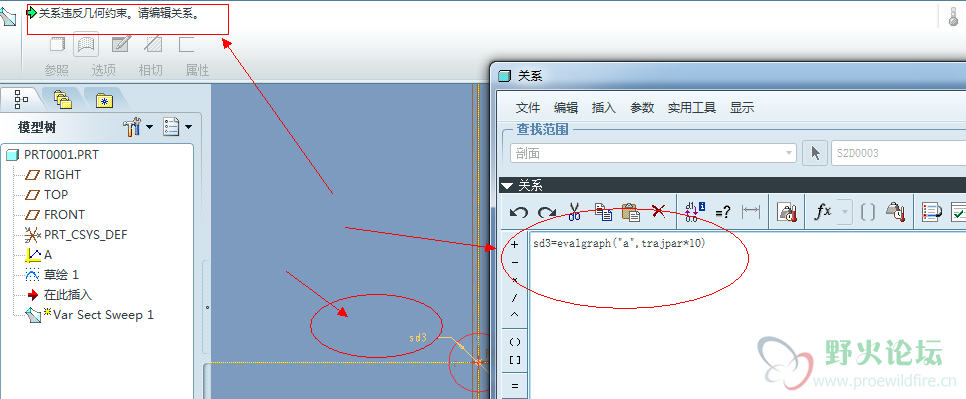Open 参数 menu in Relations dialog
966x399 pixels.
(x=642, y=108)
